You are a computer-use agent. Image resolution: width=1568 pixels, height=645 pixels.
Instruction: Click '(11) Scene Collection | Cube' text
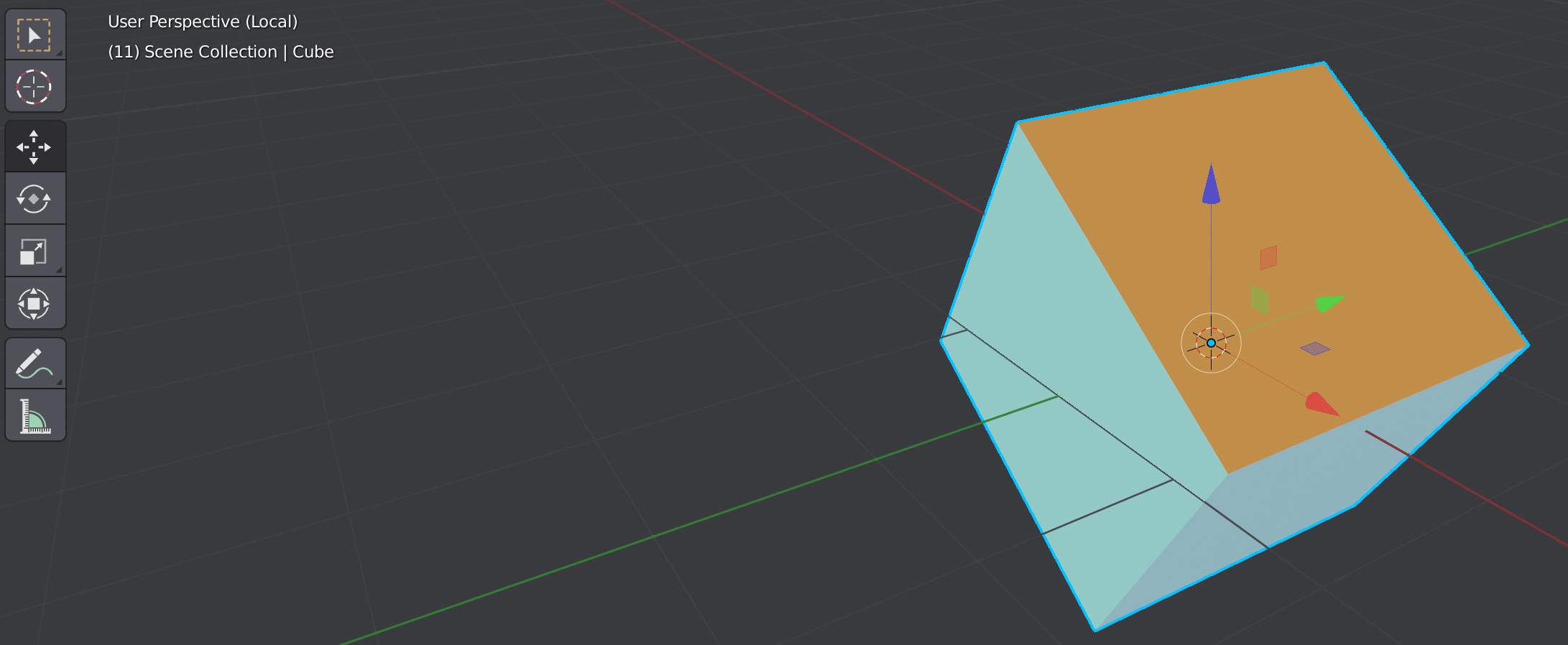(221, 52)
